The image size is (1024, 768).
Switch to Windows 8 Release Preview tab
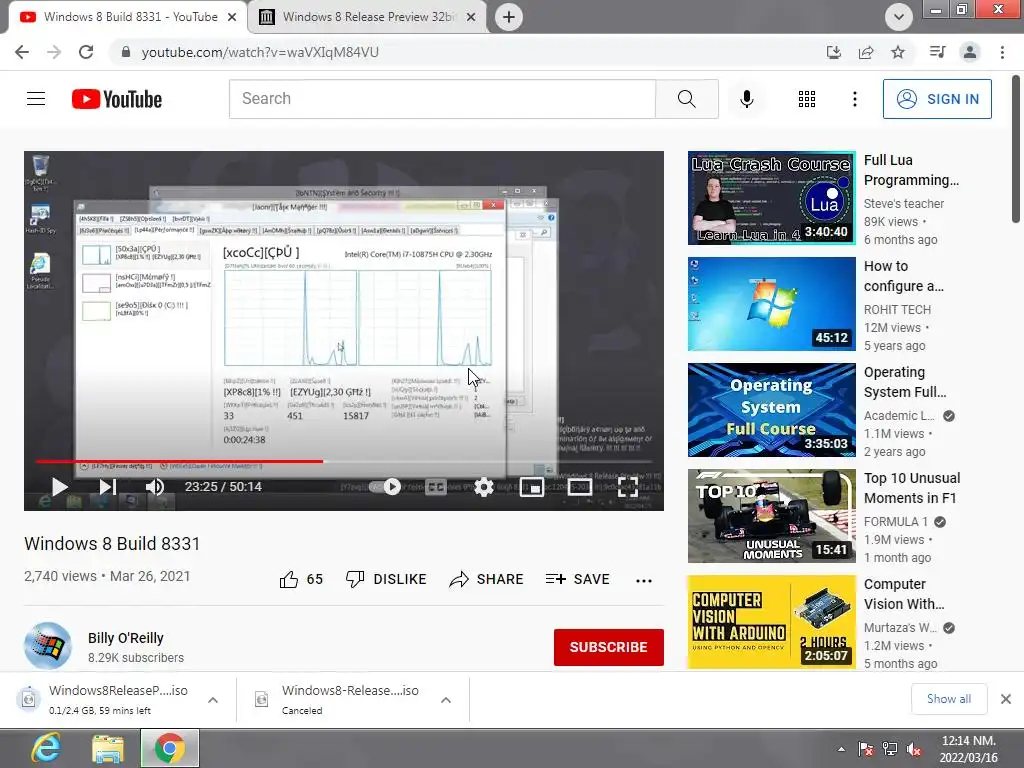tap(368, 17)
